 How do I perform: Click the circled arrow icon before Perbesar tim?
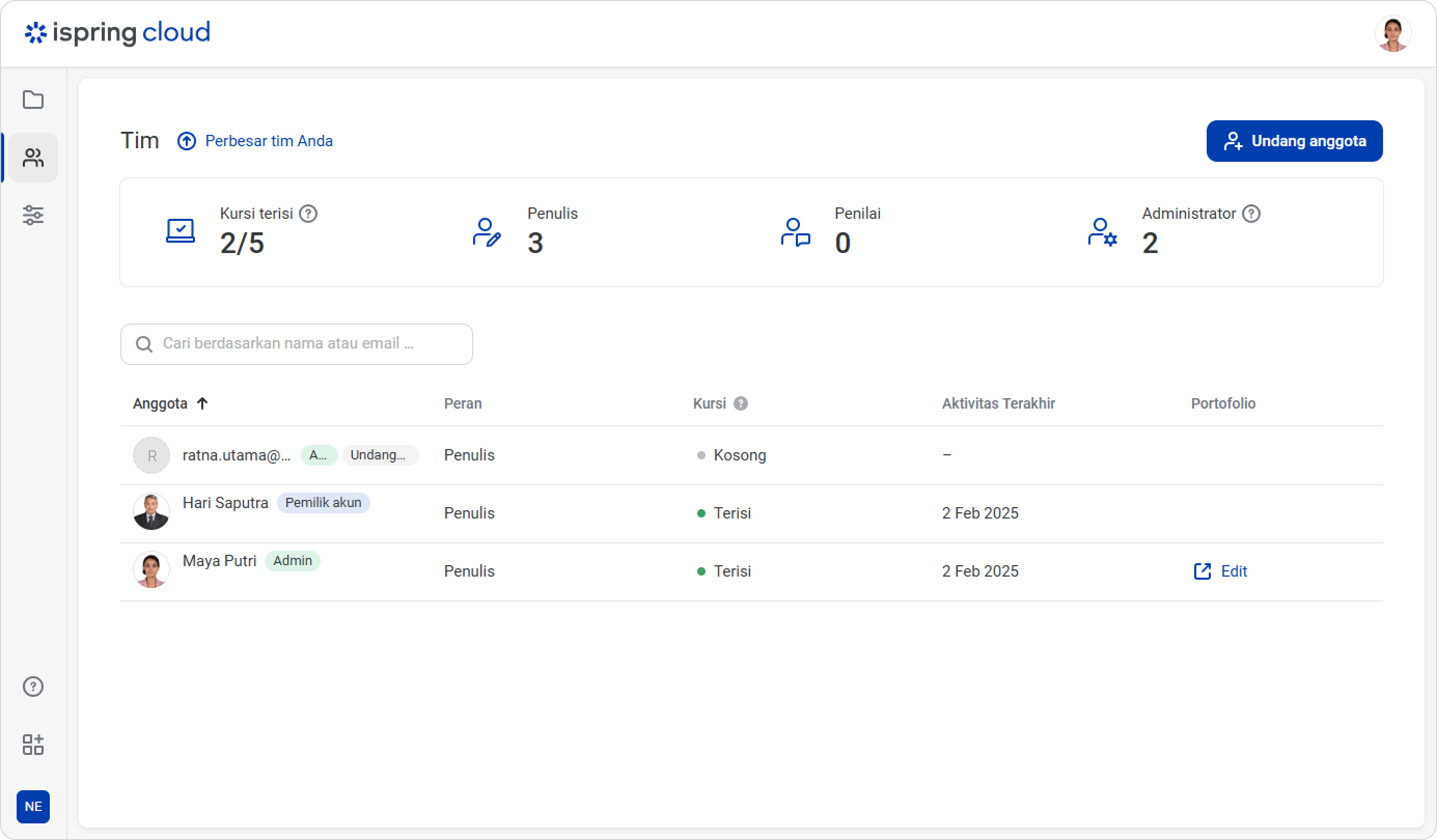tap(186, 141)
